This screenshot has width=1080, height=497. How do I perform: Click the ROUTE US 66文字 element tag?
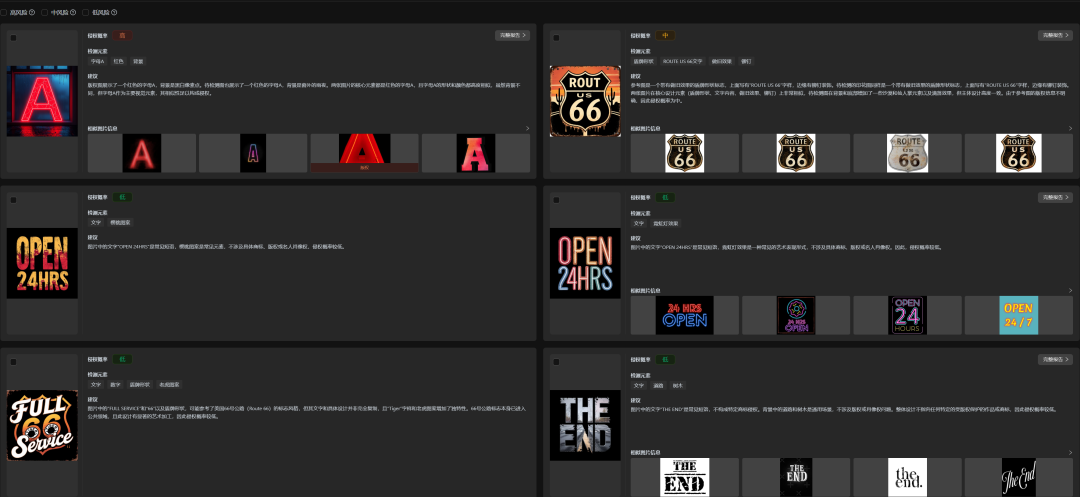pyautogui.click(x=683, y=61)
